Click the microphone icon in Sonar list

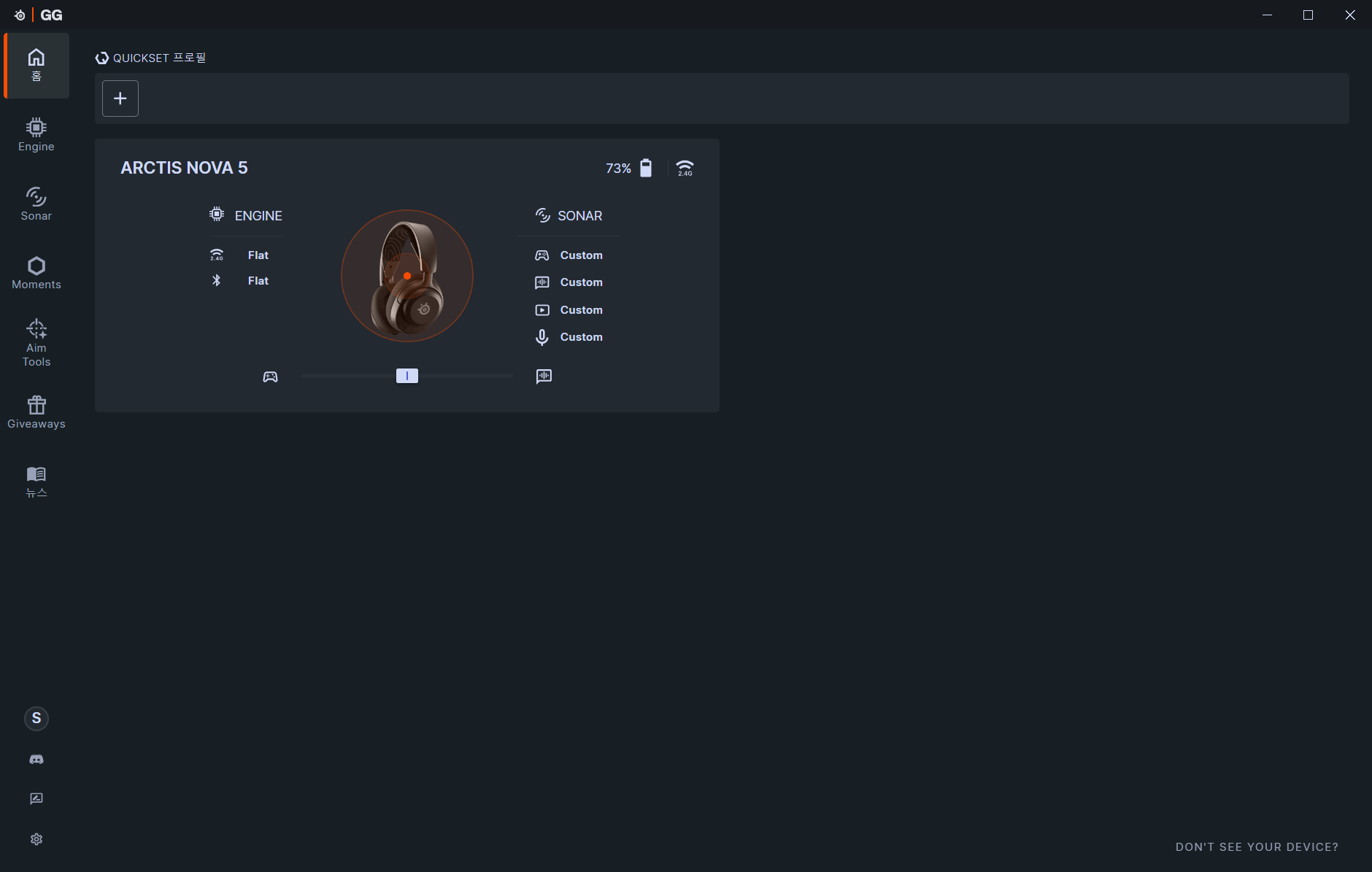(x=542, y=337)
